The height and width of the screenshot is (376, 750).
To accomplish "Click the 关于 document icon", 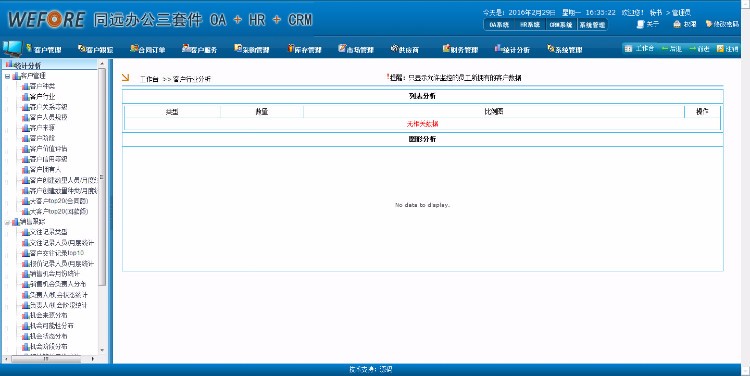I will coord(640,24).
